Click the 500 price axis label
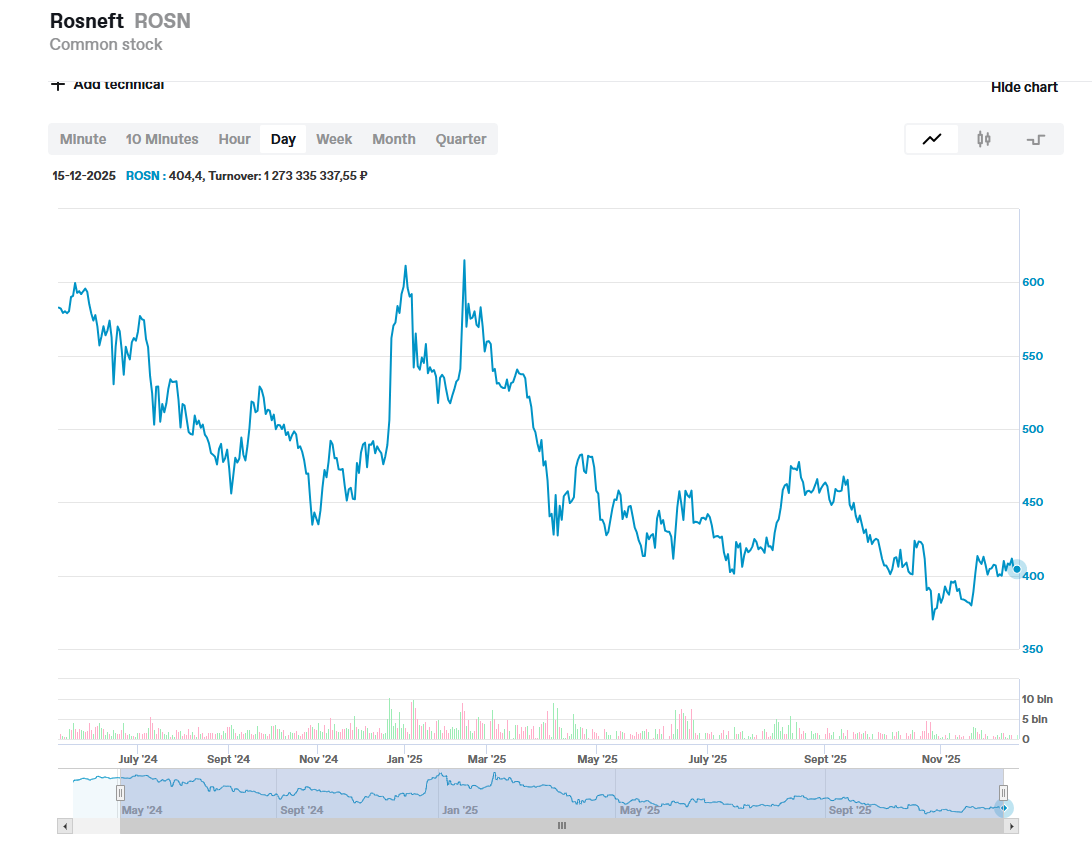This screenshot has height=847, width=1092. [1033, 429]
